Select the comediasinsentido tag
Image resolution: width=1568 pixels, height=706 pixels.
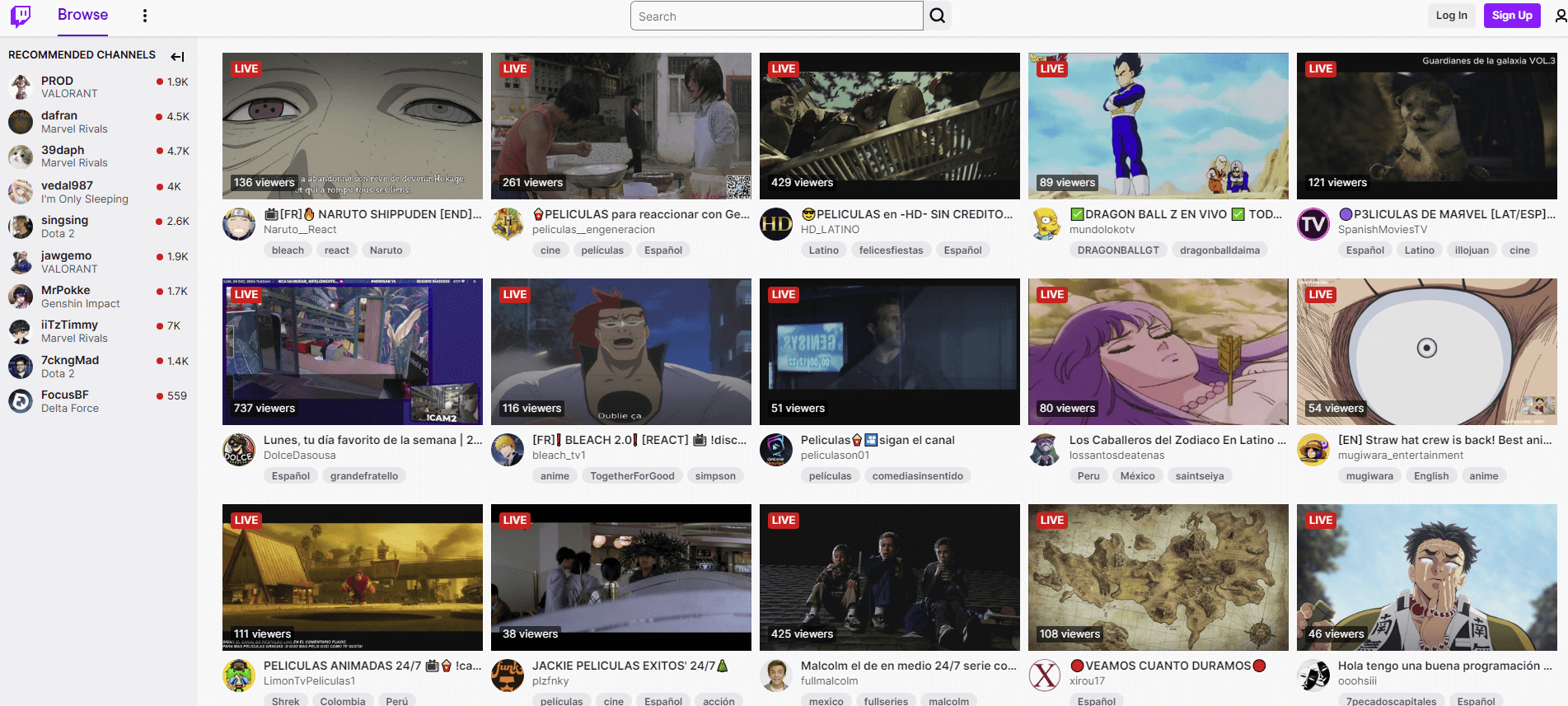click(918, 476)
